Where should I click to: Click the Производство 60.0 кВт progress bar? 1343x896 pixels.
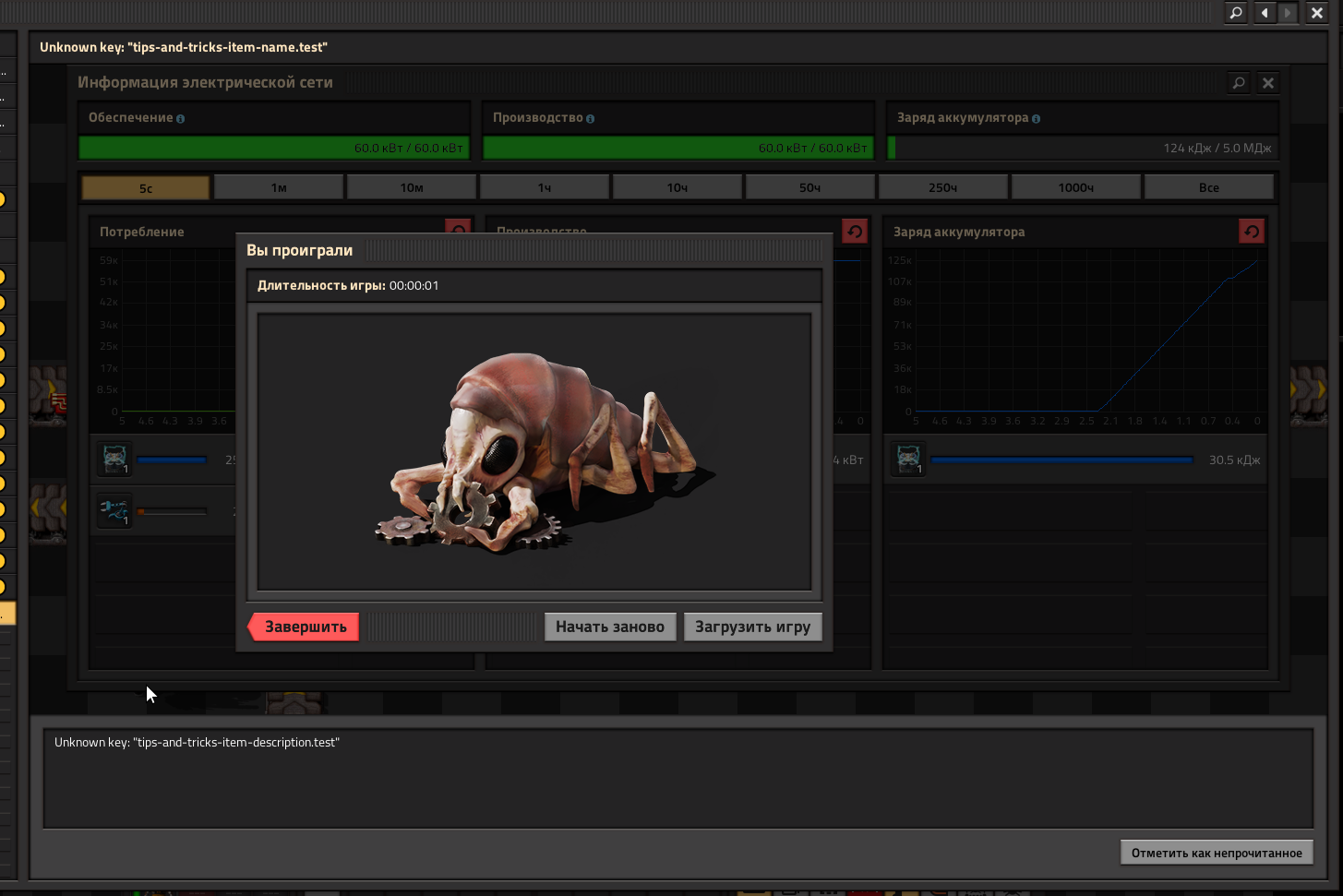pyautogui.click(x=678, y=148)
